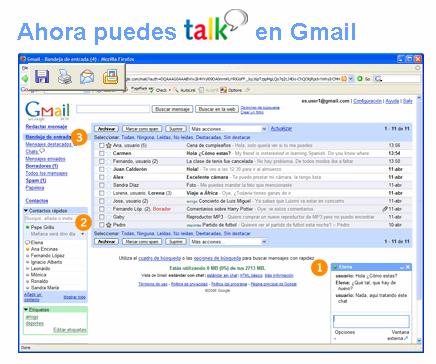Open the Redactar mensaje link
The width and height of the screenshot is (436, 364).
click(x=46, y=127)
